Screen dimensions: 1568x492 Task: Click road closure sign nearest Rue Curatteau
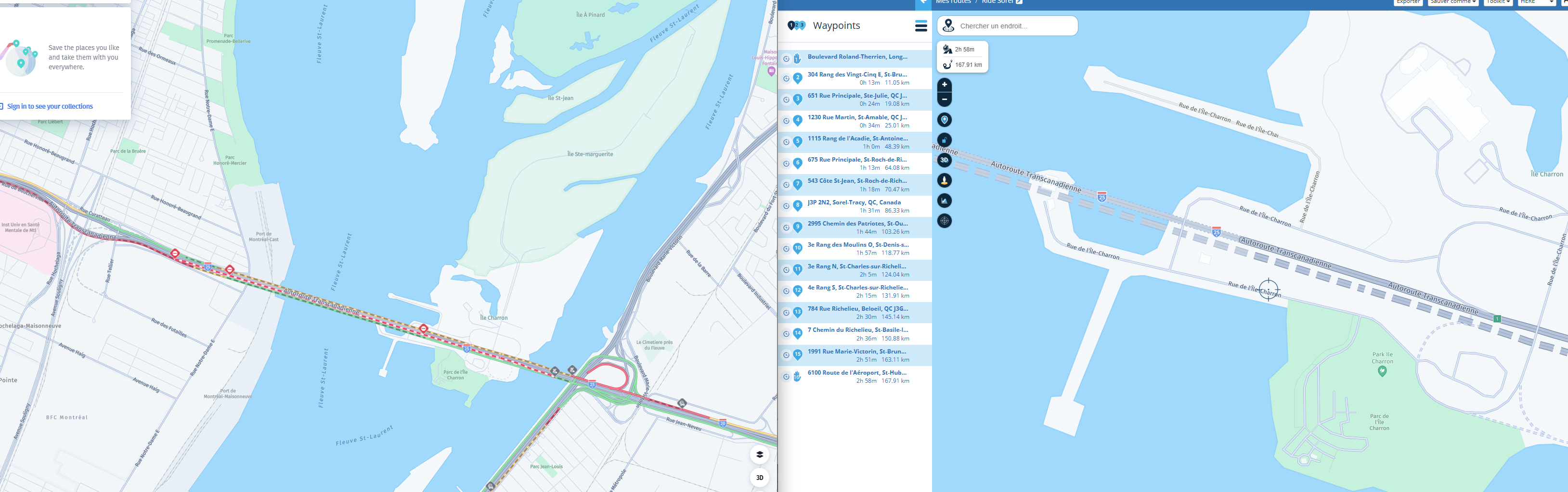(x=175, y=253)
